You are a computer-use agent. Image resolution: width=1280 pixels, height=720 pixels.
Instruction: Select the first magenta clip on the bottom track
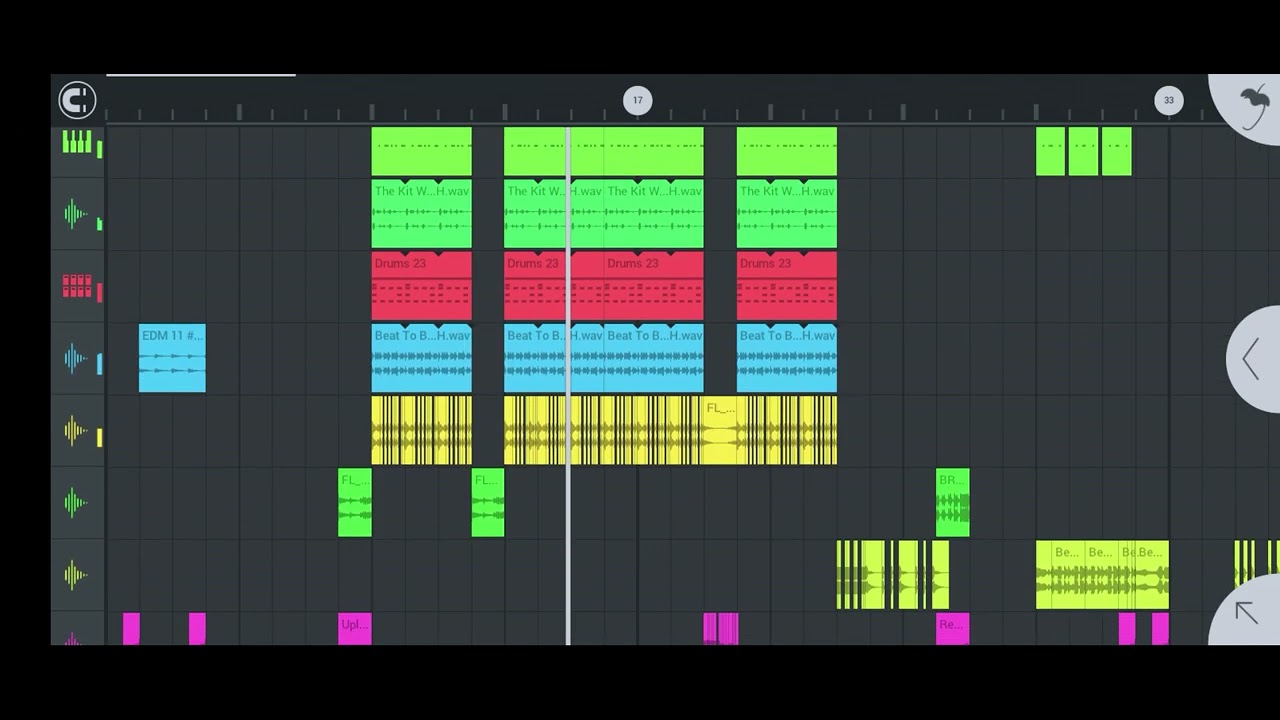pyautogui.click(x=131, y=628)
